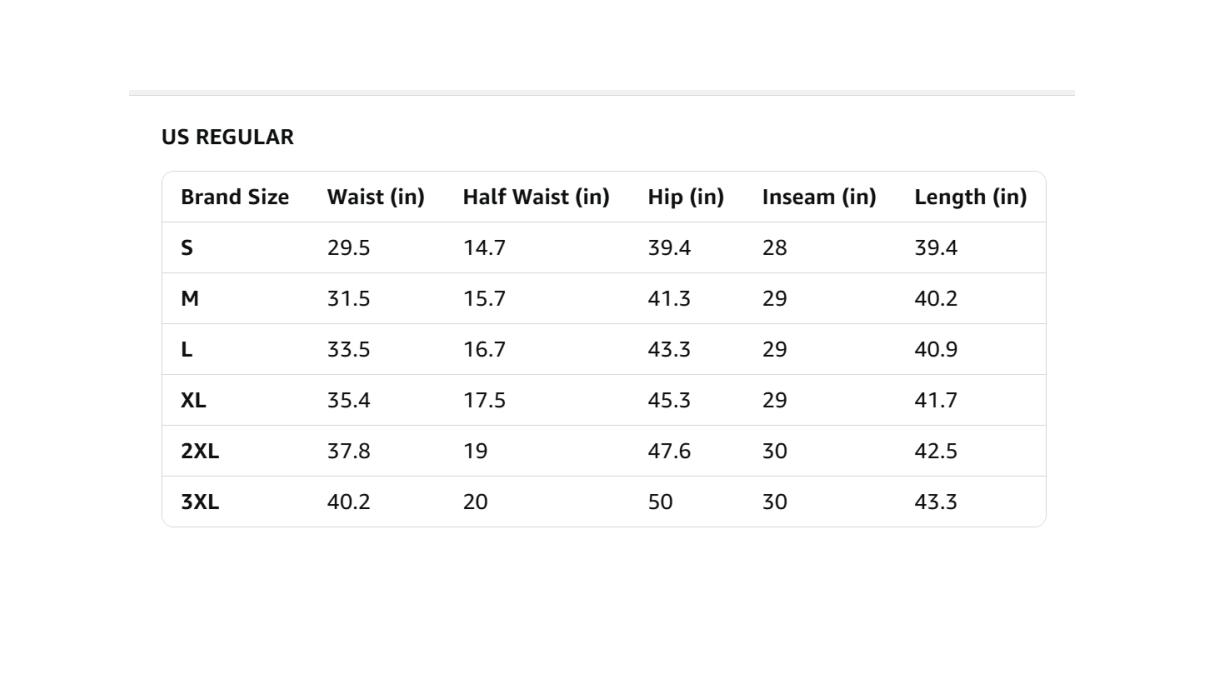Select the M brand size row label
Screen dimensions: 1222x689
(190, 299)
